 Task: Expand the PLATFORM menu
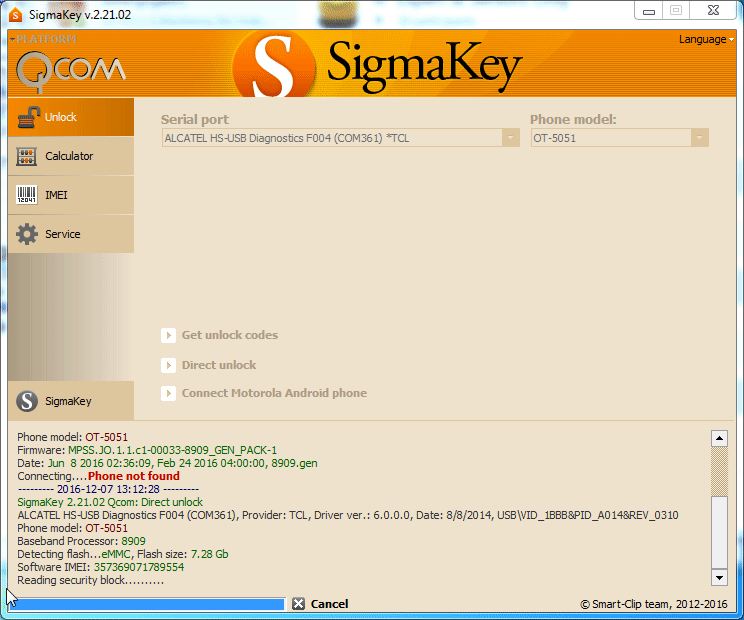pyautogui.click(x=43, y=39)
